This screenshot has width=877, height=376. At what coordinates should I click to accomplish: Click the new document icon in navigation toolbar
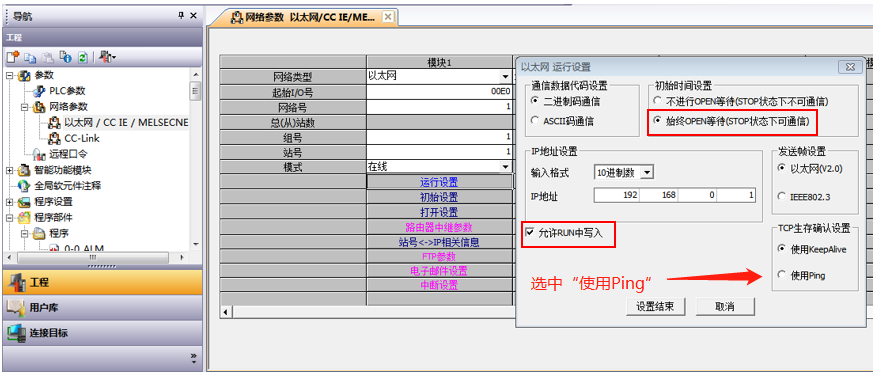click(x=13, y=57)
